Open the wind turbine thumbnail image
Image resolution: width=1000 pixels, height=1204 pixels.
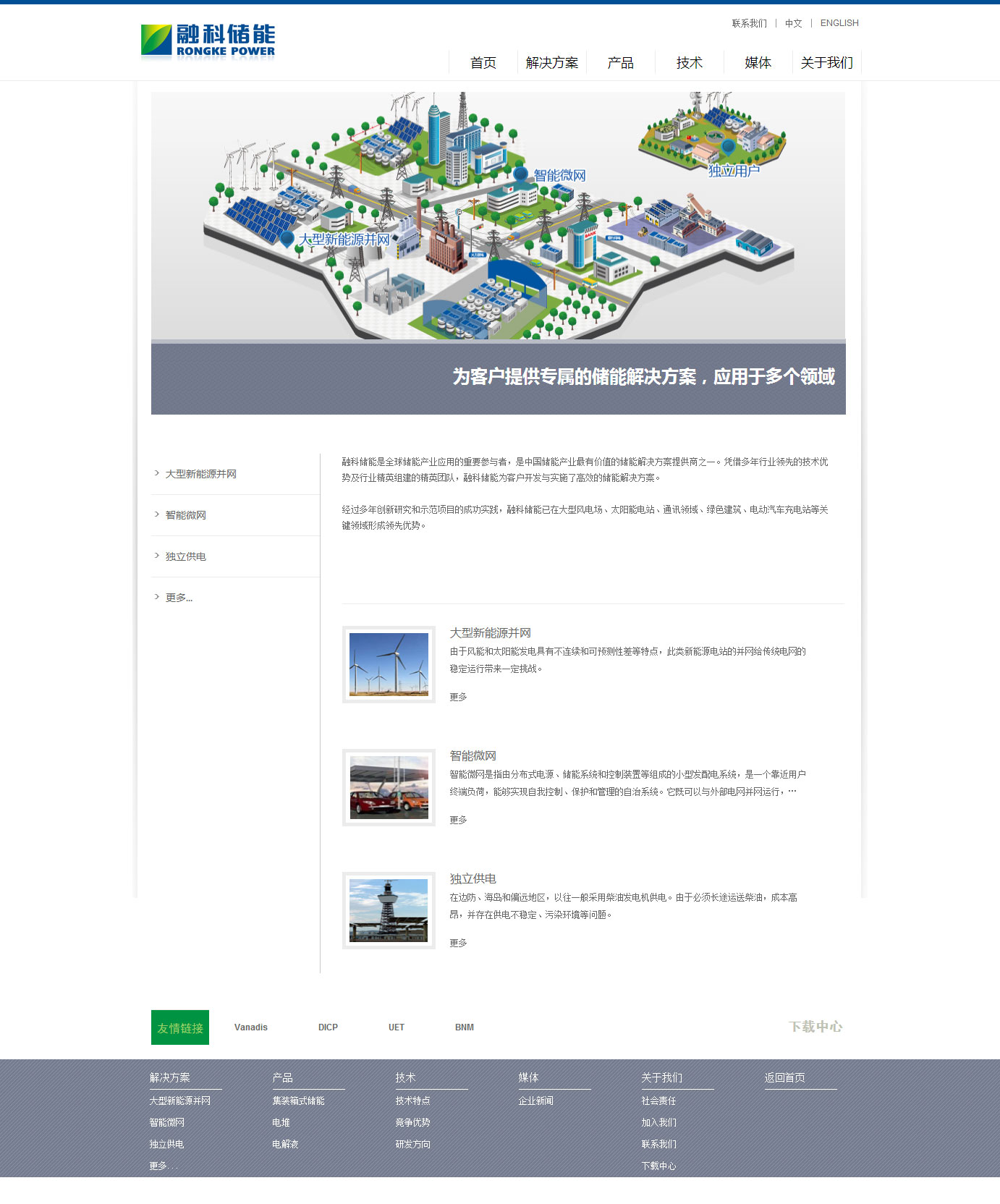[389, 664]
